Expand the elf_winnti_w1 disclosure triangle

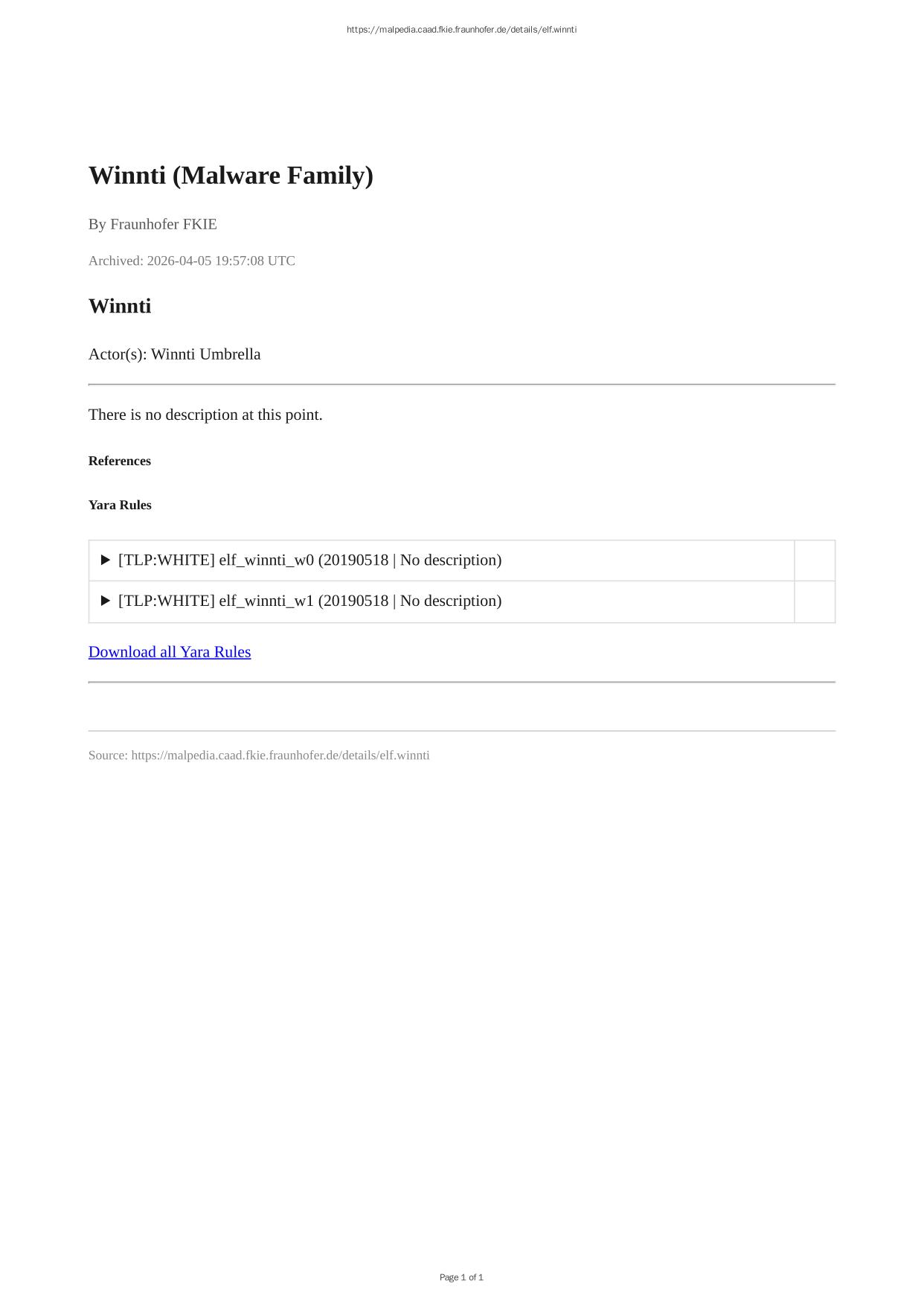click(x=106, y=601)
